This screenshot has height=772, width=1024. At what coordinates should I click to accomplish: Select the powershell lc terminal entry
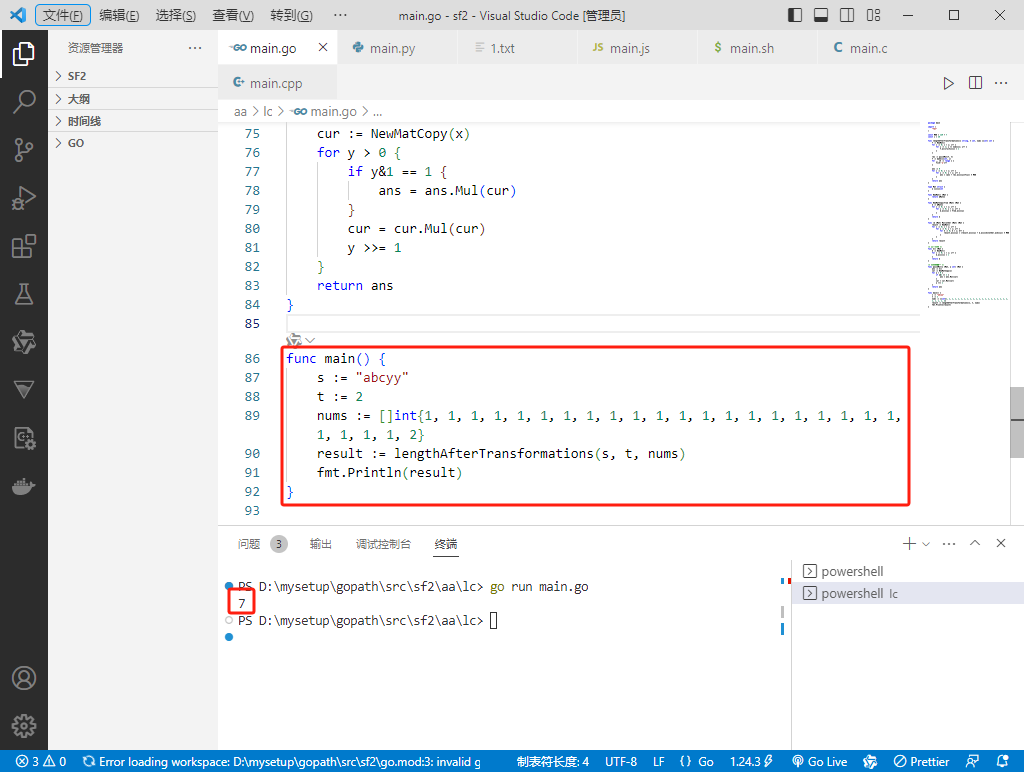pyautogui.click(x=908, y=593)
